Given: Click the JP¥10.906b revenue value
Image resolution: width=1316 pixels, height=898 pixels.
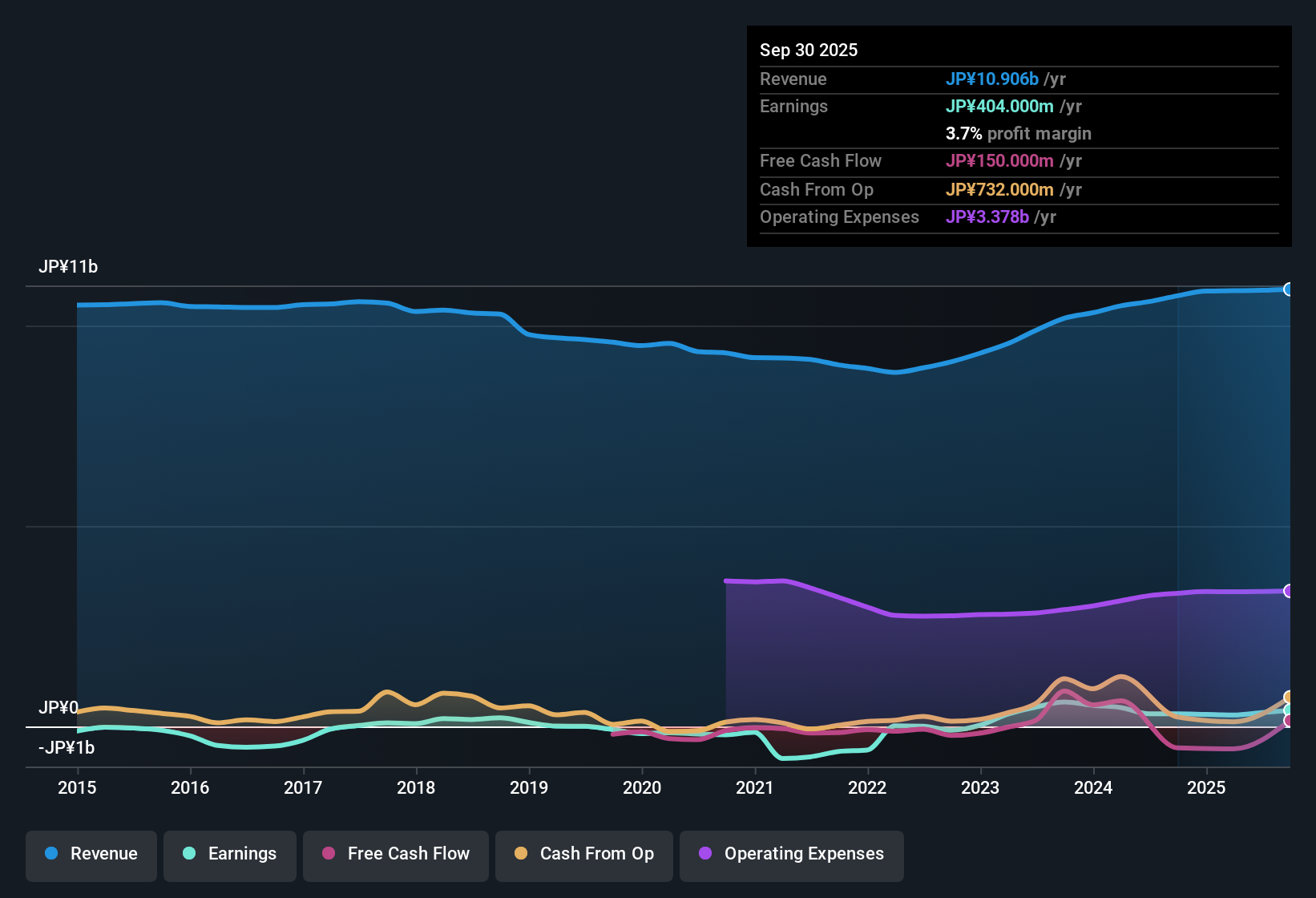Looking at the screenshot, I should pyautogui.click(x=993, y=79).
